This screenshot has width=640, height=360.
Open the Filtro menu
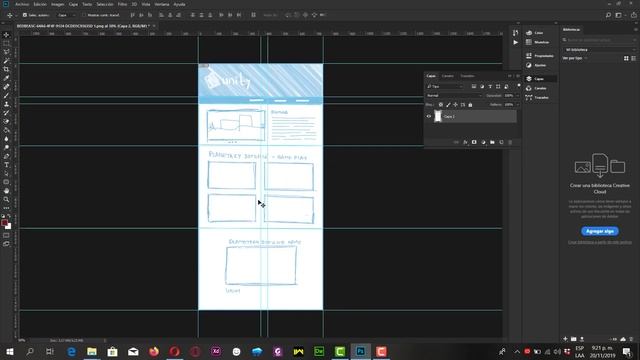coord(122,4)
